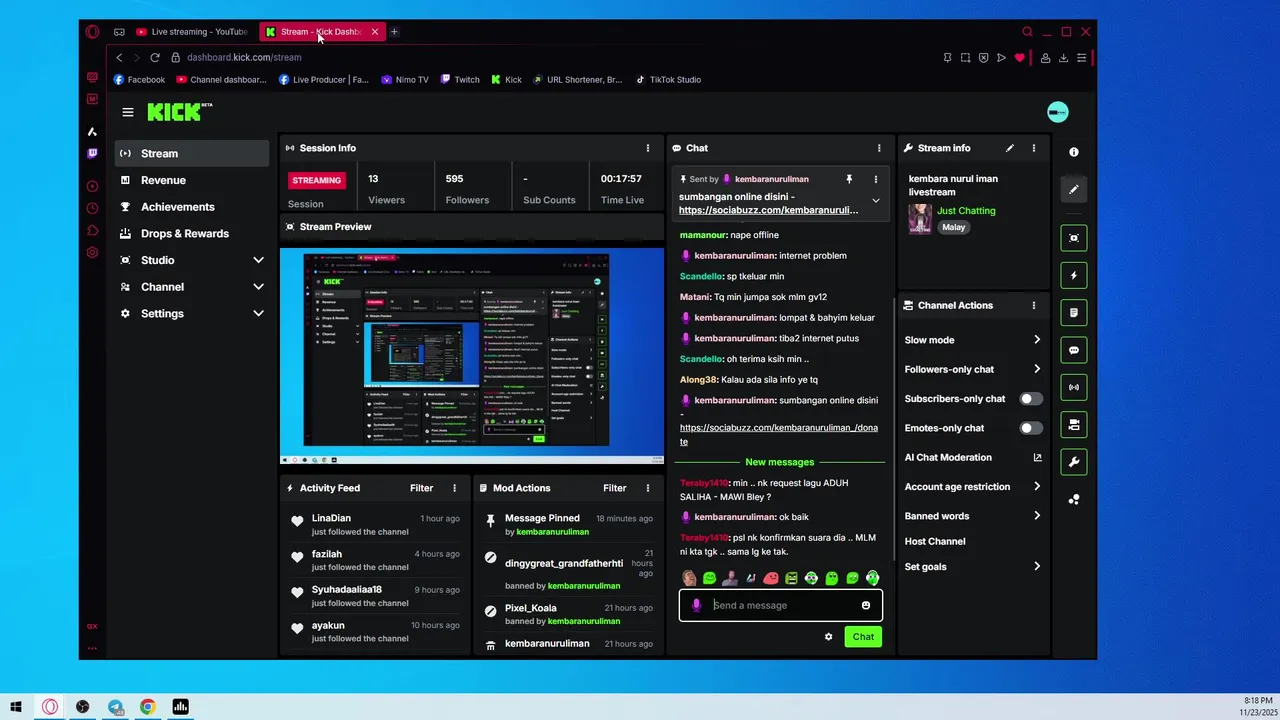
Task: Toggle the wrench widget in the rail
Action: click(x=1074, y=462)
